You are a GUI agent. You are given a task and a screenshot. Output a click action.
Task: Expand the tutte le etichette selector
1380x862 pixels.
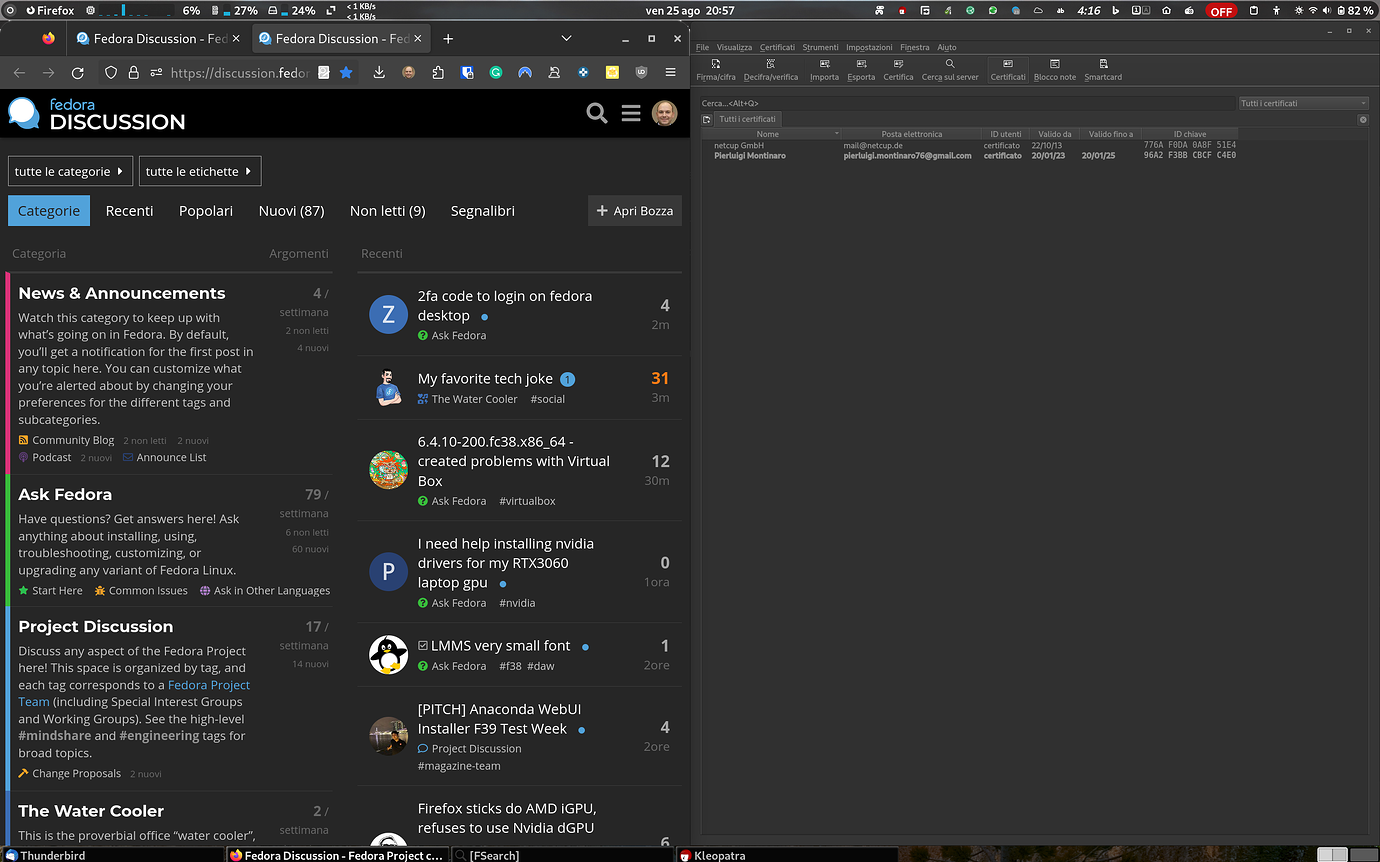(200, 170)
